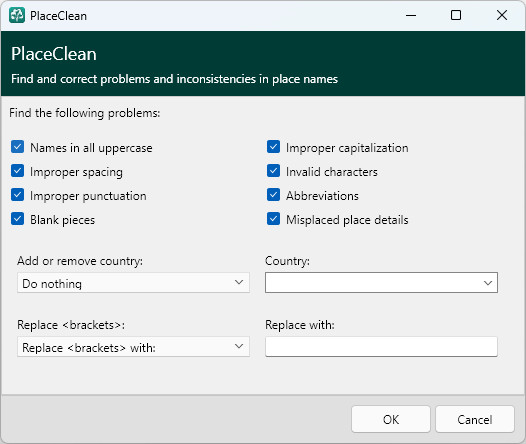Minimize the PlaceClean window
This screenshot has height=444, width=526.
411,15
